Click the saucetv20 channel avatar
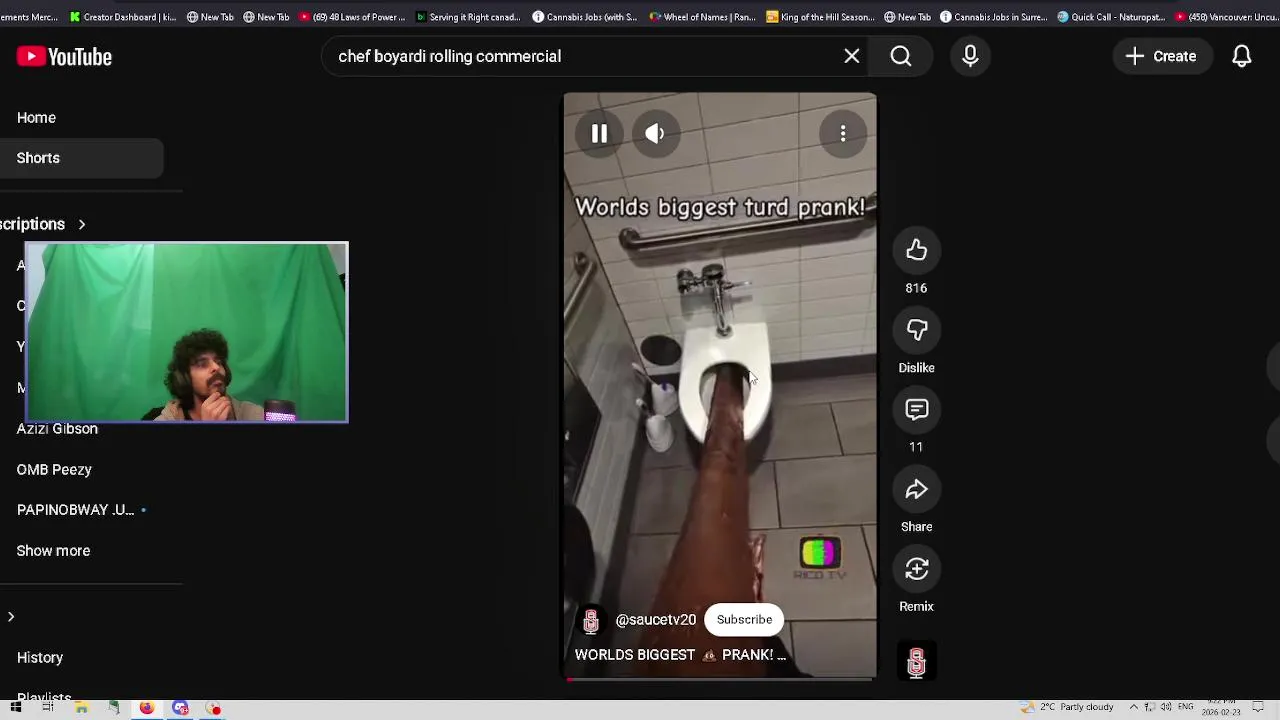 (x=591, y=621)
